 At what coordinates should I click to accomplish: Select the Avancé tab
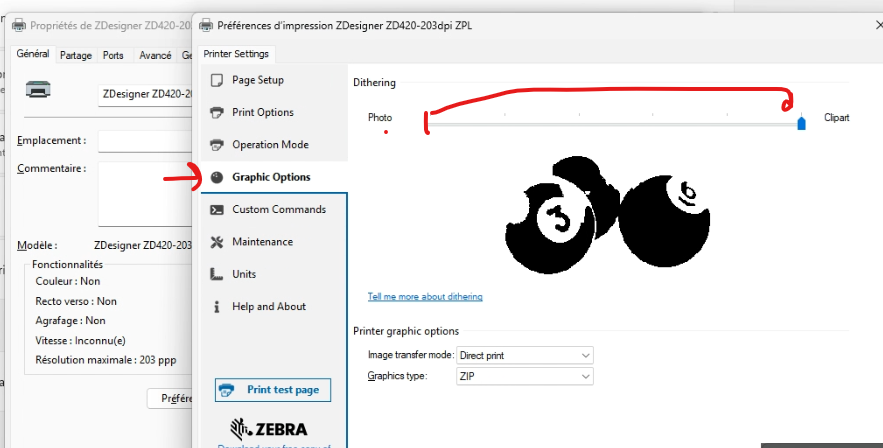[x=155, y=56]
